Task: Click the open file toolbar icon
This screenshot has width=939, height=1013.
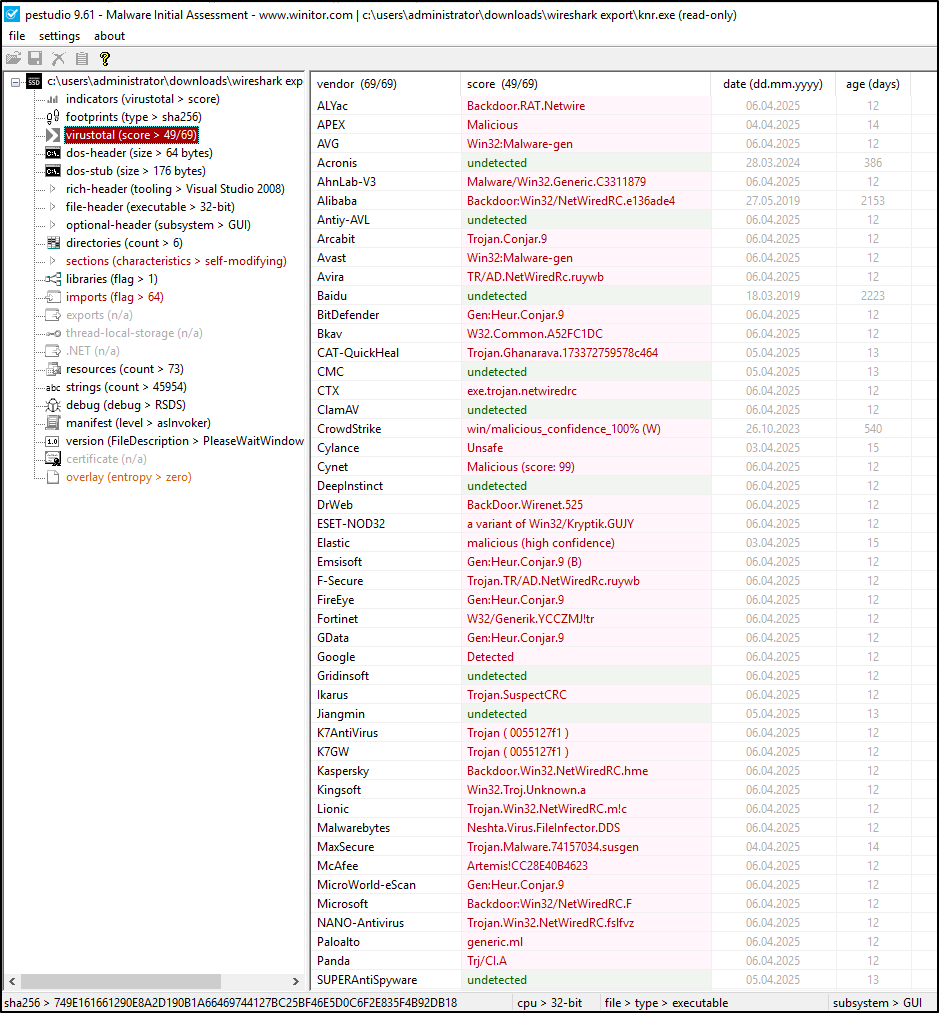Action: pyautogui.click(x=13, y=59)
